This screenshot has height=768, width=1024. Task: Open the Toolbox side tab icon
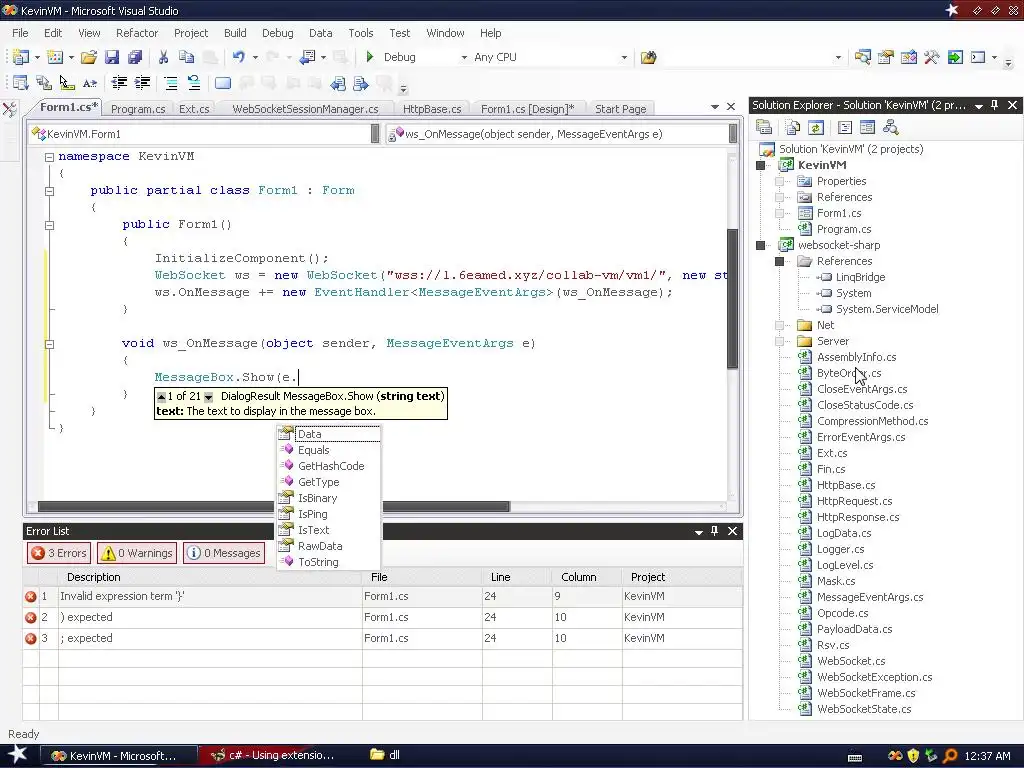(10, 109)
